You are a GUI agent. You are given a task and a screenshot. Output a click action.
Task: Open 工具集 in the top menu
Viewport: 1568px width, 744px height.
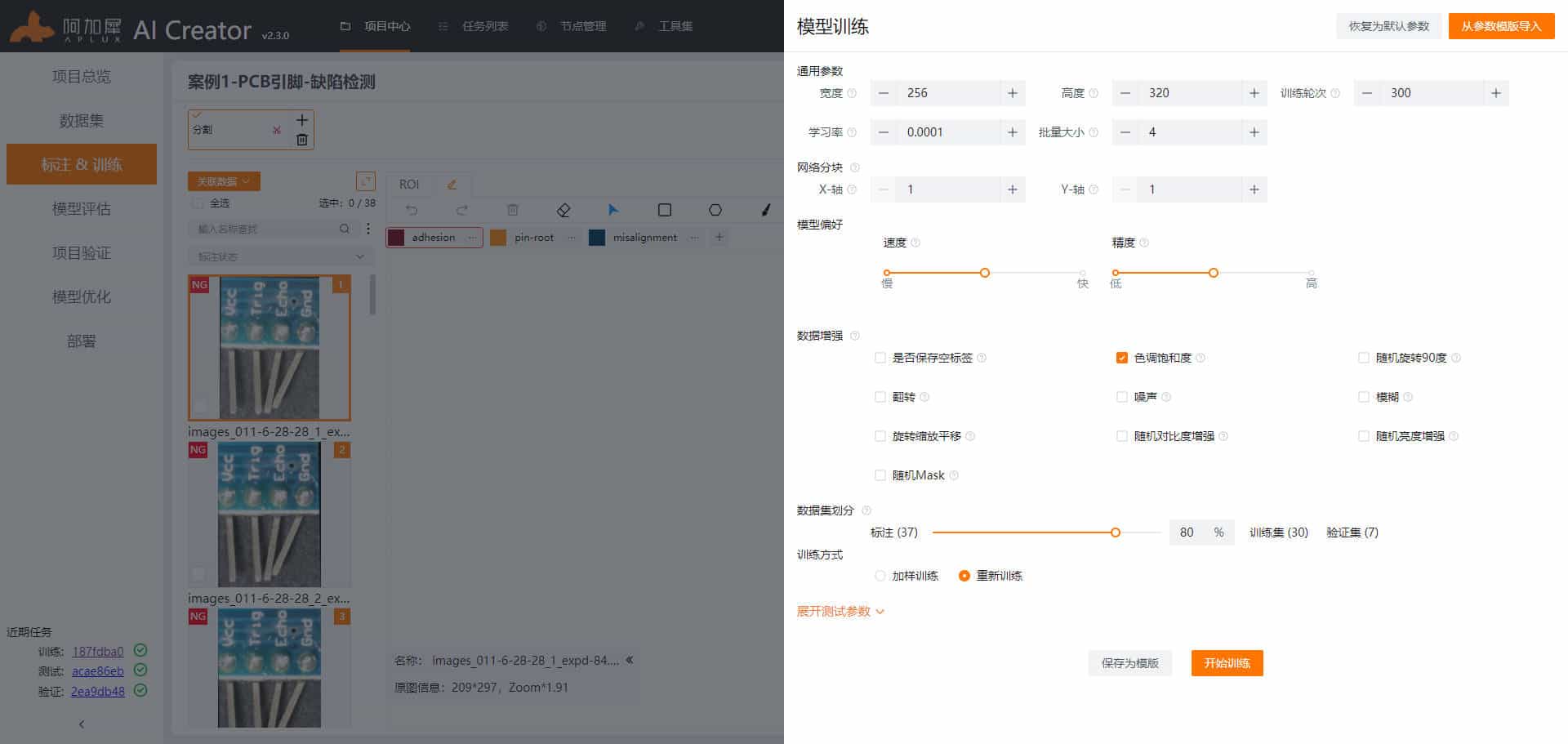(x=664, y=26)
